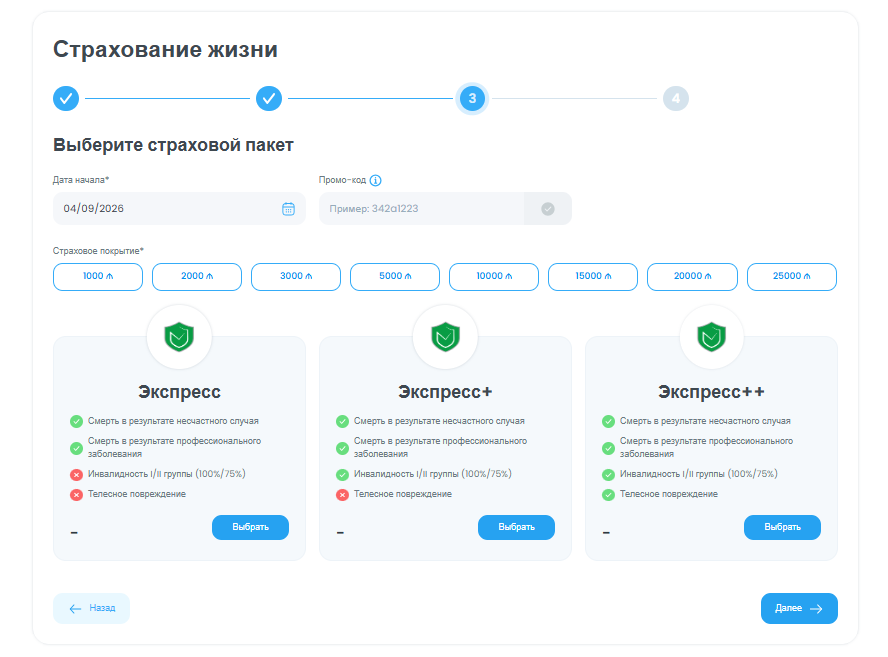Go back with the Назад button
Image resolution: width=888 pixels, height=657 pixels.
(x=91, y=608)
